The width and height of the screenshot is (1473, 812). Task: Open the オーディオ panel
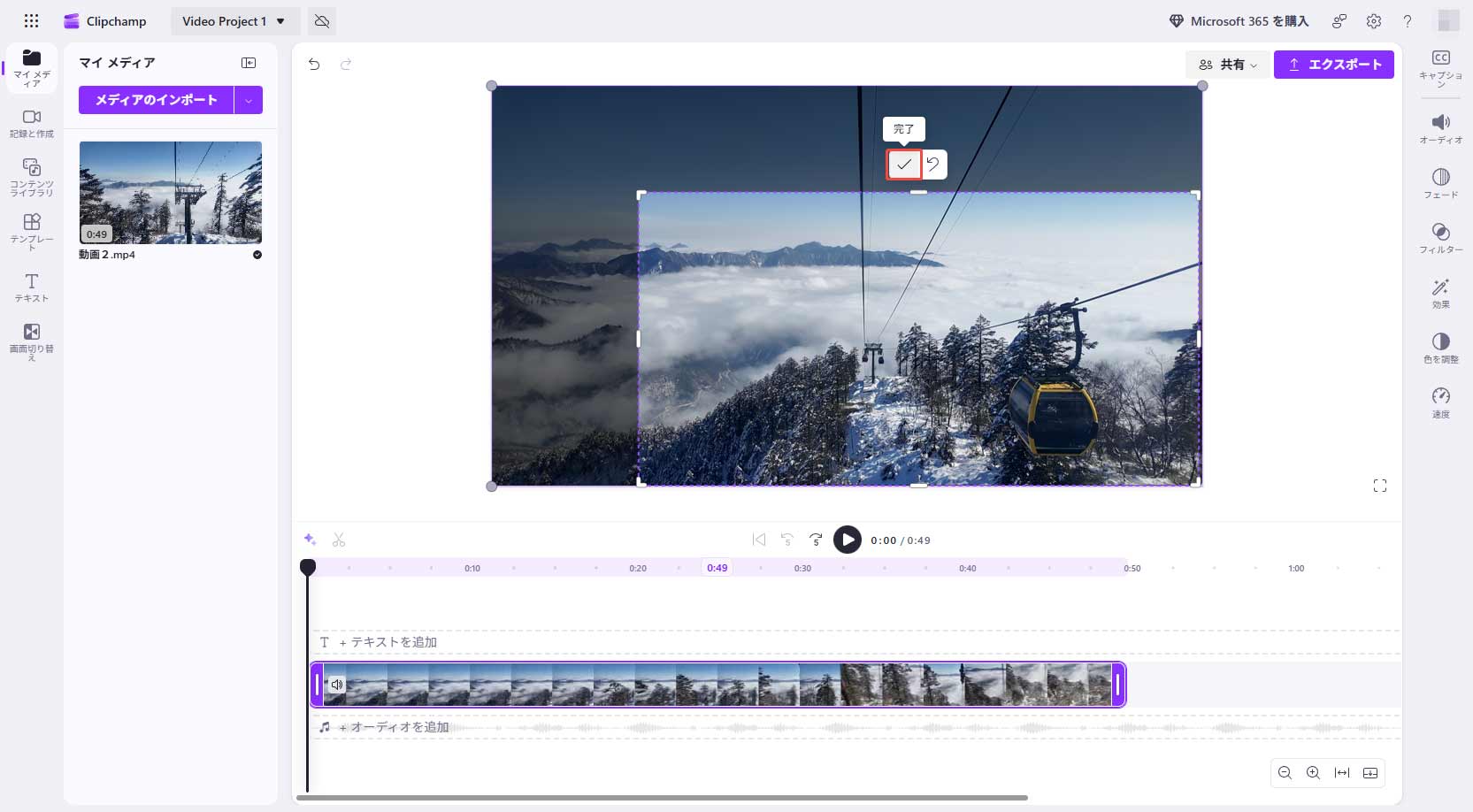[x=1441, y=129]
